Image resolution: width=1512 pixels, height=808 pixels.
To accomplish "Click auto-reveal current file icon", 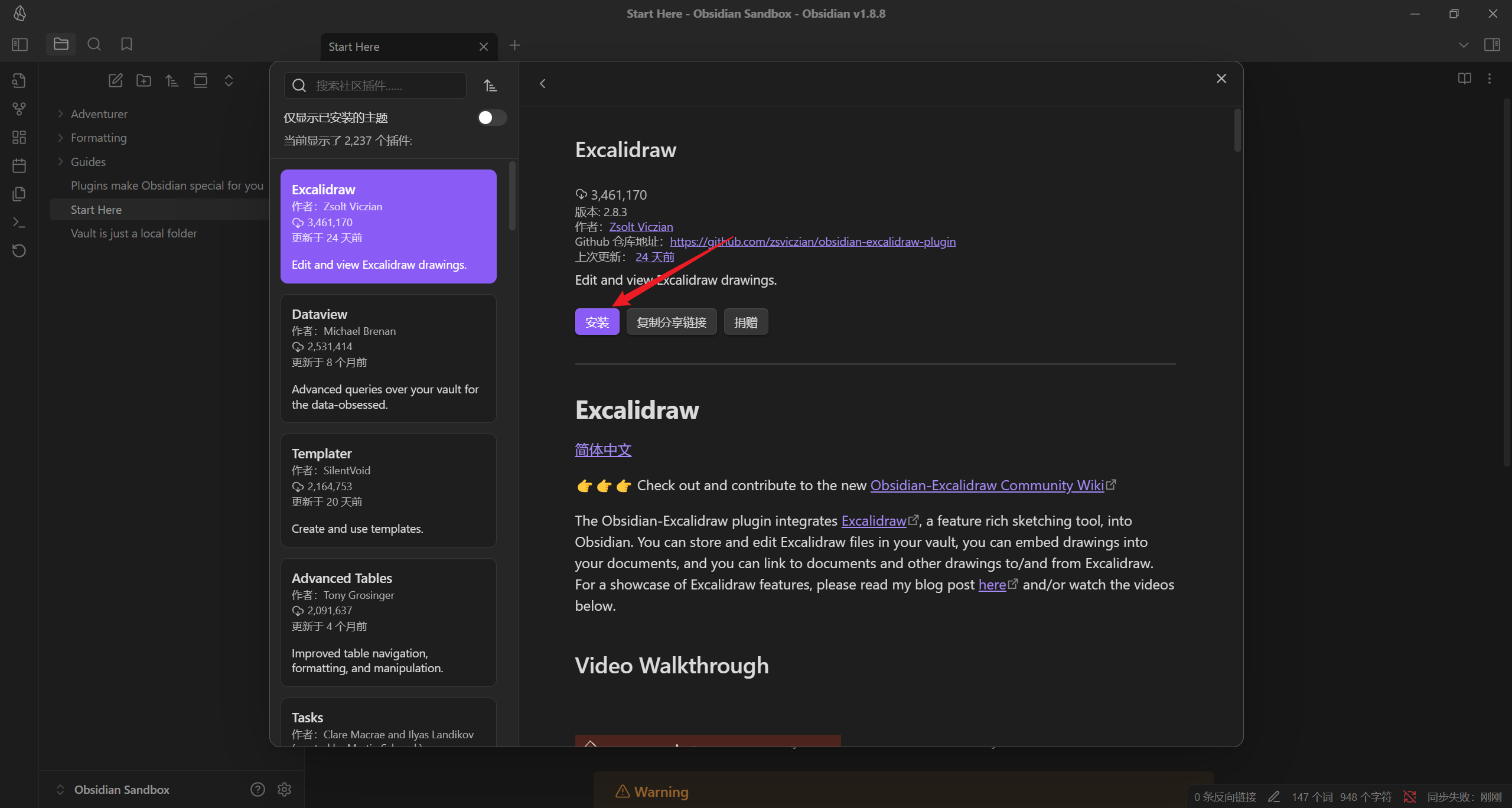I will point(200,80).
